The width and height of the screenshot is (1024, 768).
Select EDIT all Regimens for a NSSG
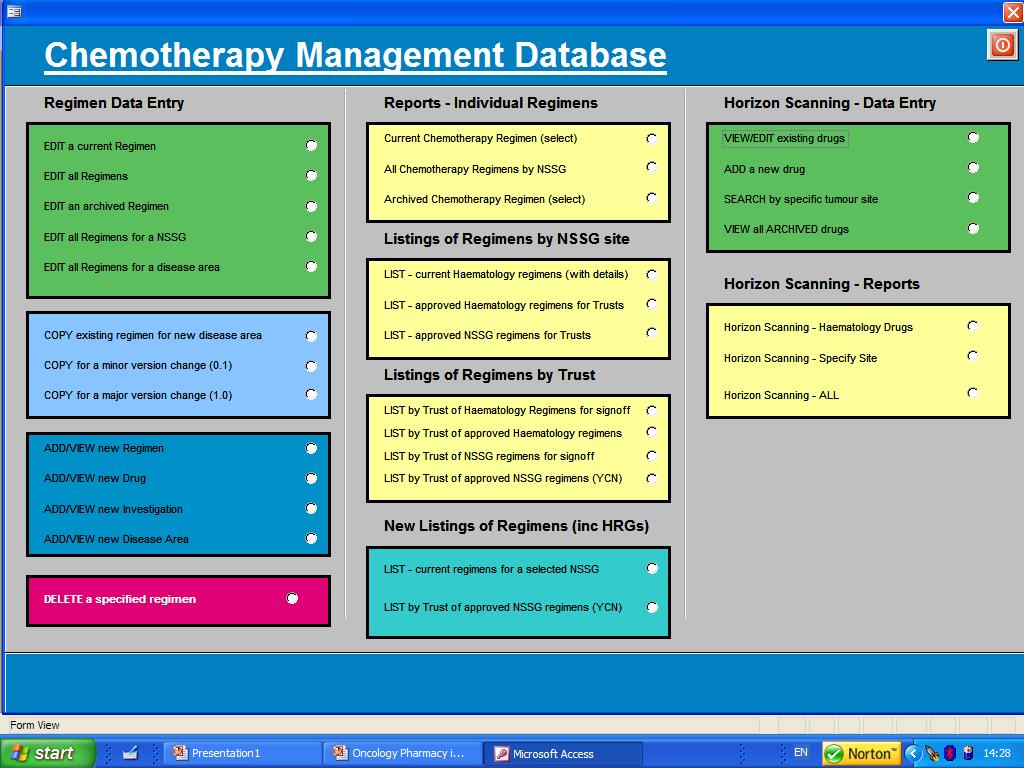tap(312, 236)
